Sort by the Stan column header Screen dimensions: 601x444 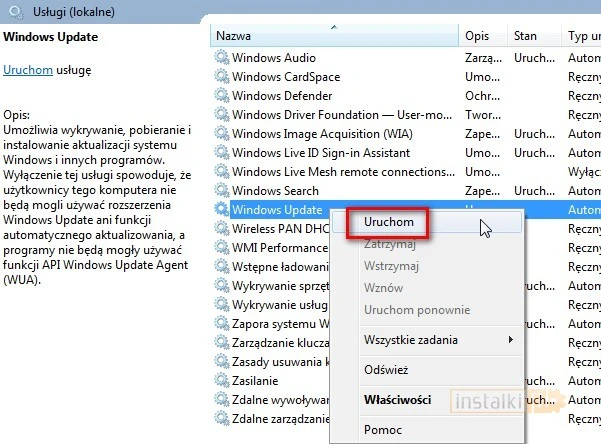(535, 36)
